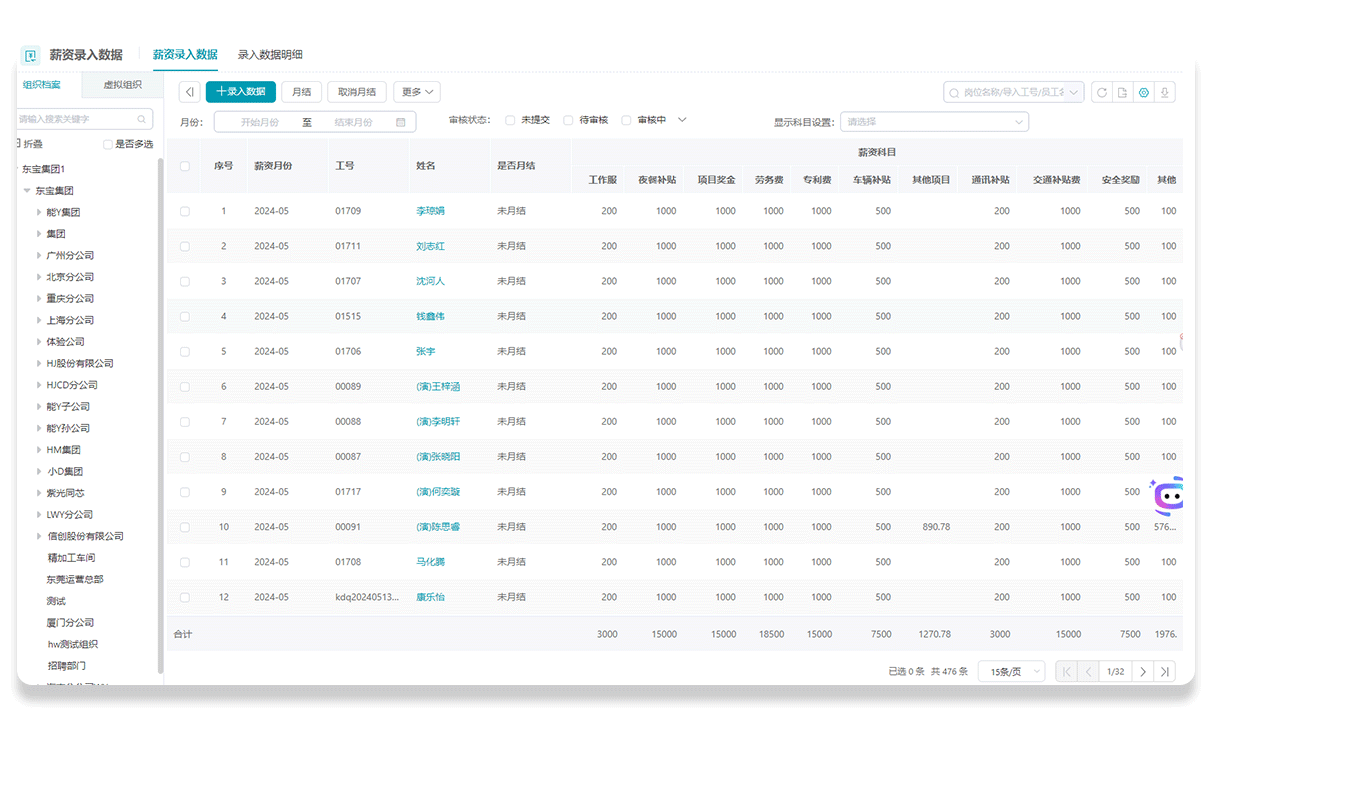Click the 录入数据 button
This screenshot has width=1353, height=795.
pos(241,92)
